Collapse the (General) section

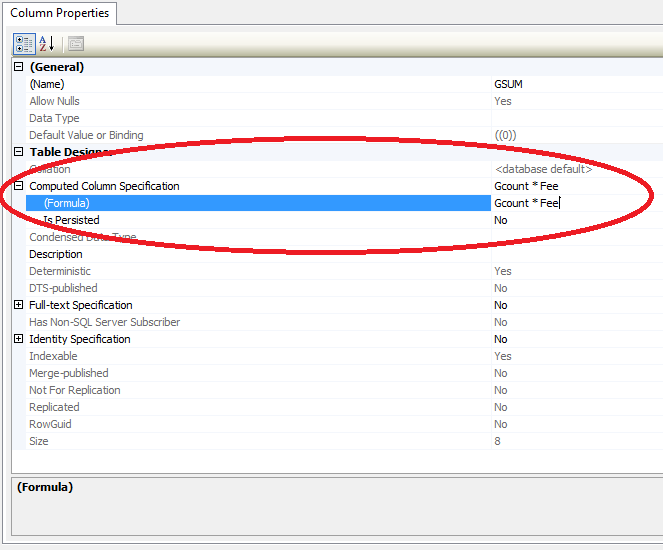click(18, 67)
